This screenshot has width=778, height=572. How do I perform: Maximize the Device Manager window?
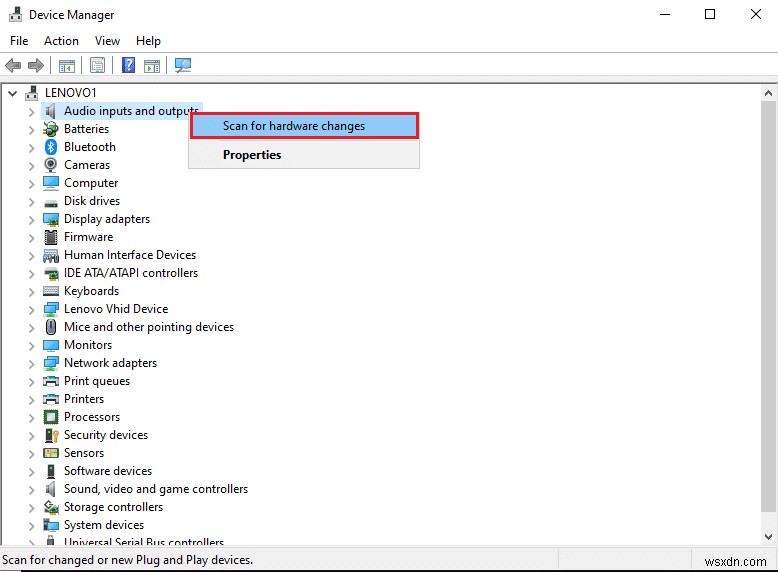710,14
